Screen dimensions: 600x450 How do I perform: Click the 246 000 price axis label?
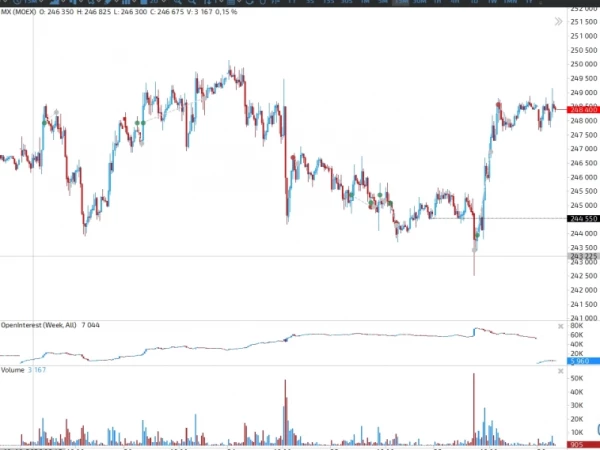click(584, 177)
